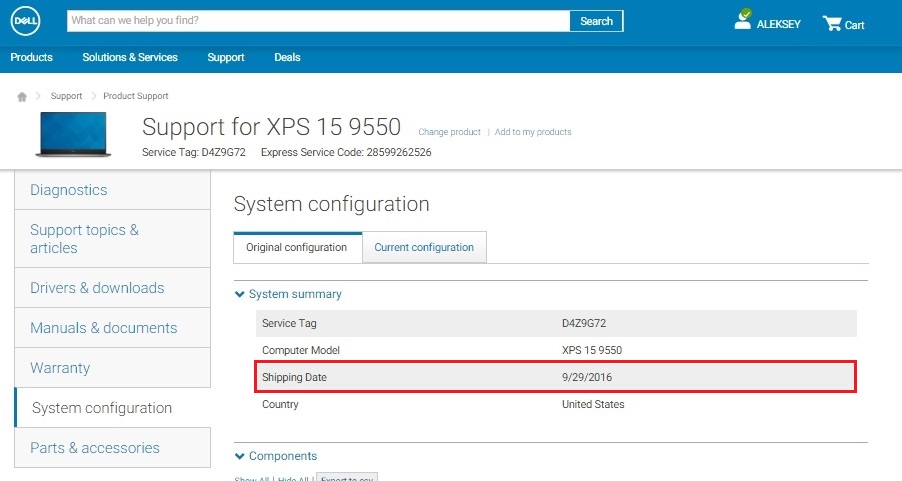Open the Support menu
The width and height of the screenshot is (902, 481).
(226, 57)
